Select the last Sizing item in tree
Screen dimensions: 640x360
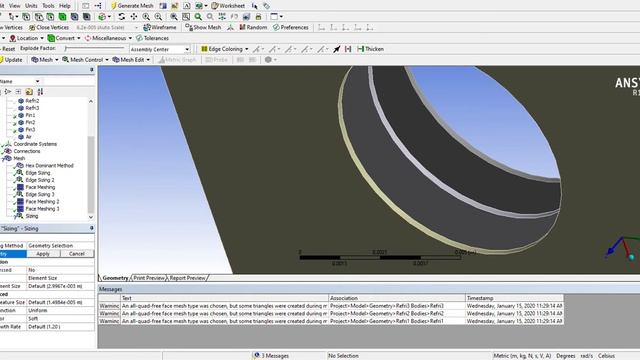[x=31, y=216]
